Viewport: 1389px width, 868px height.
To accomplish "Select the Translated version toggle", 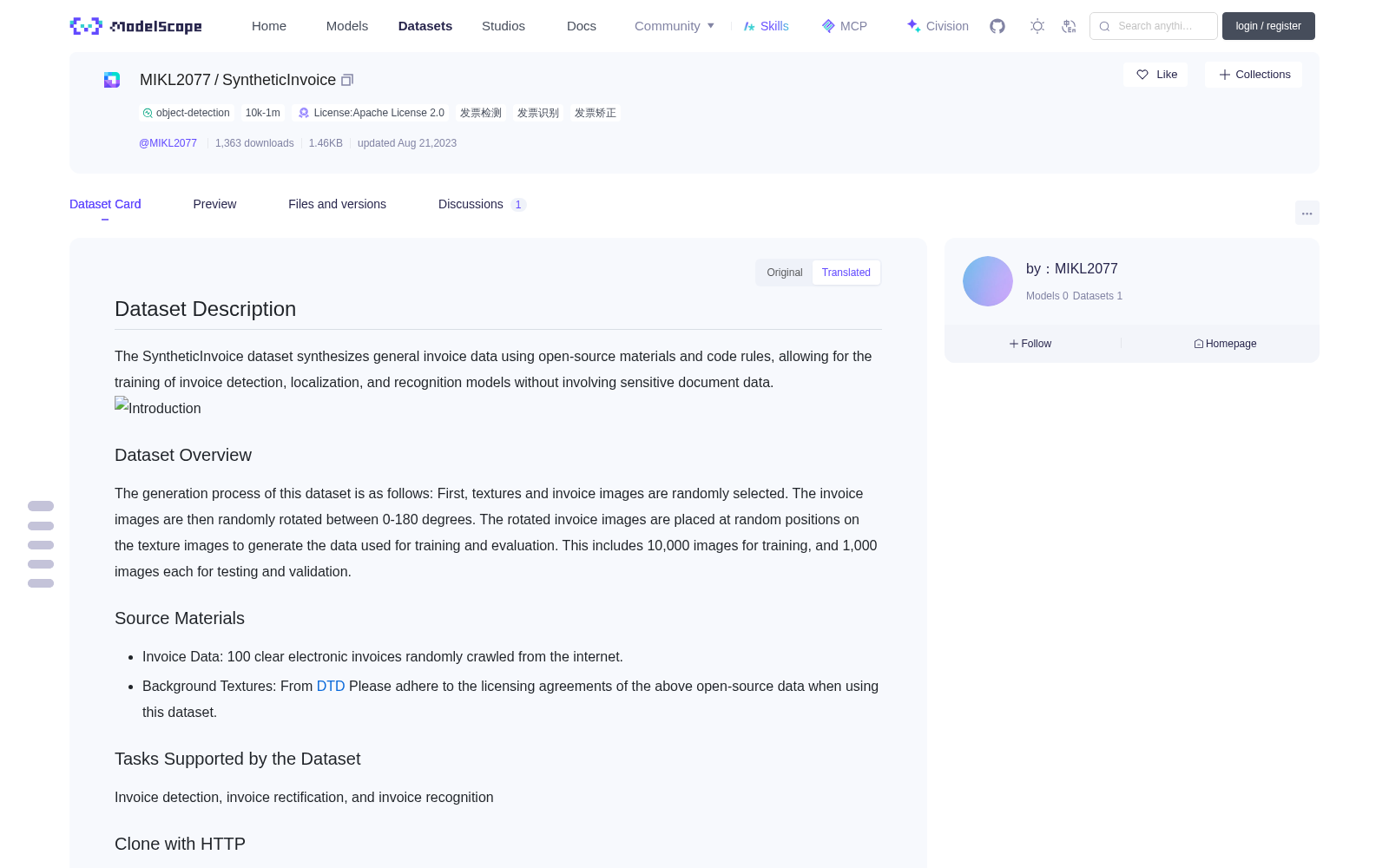I will coord(846,273).
